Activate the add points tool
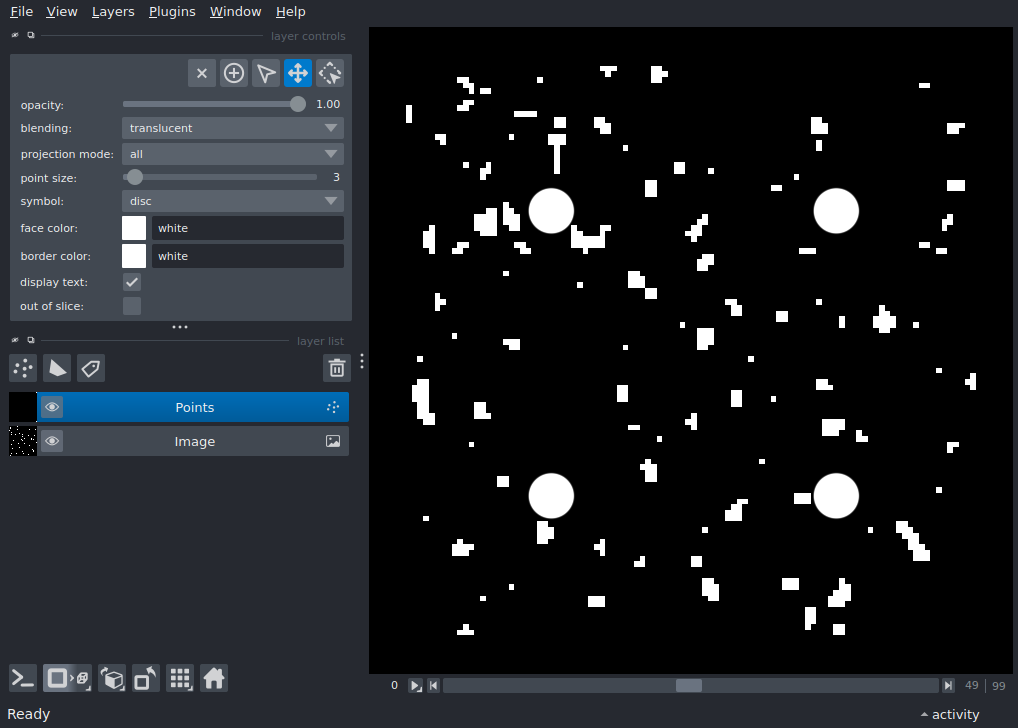This screenshot has height=728, width=1018. 234,73
